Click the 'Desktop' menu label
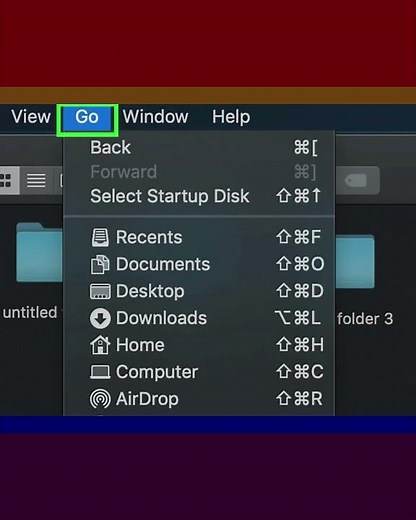The image size is (416, 520). tap(150, 292)
